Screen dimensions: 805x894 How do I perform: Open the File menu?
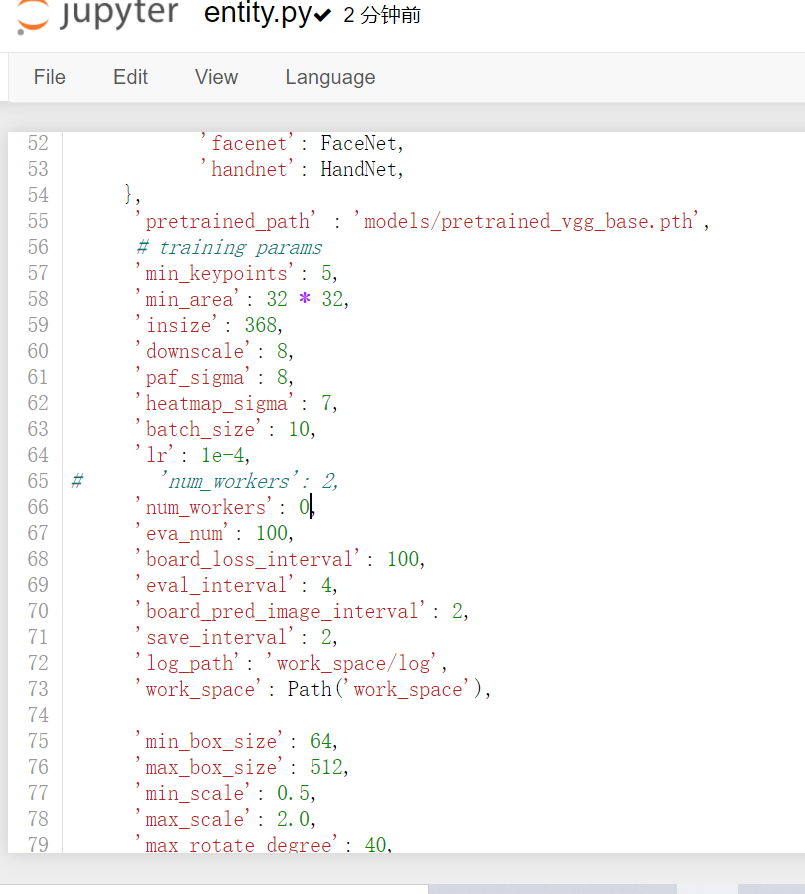coord(49,77)
